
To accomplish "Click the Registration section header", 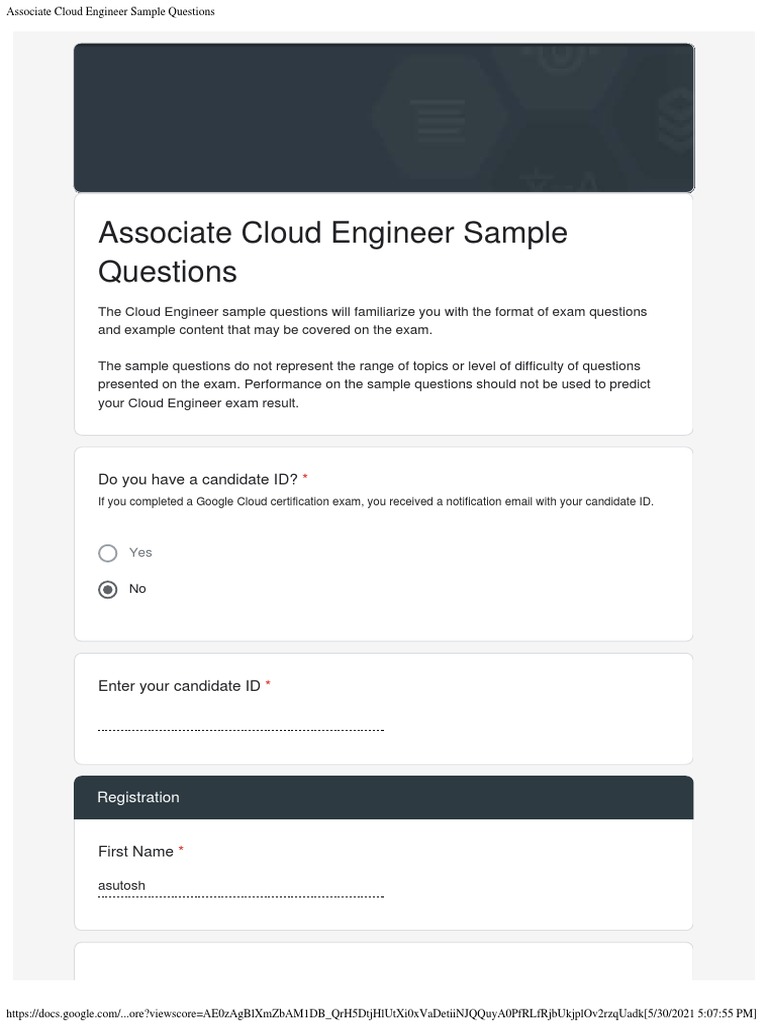I will click(x=138, y=797).
